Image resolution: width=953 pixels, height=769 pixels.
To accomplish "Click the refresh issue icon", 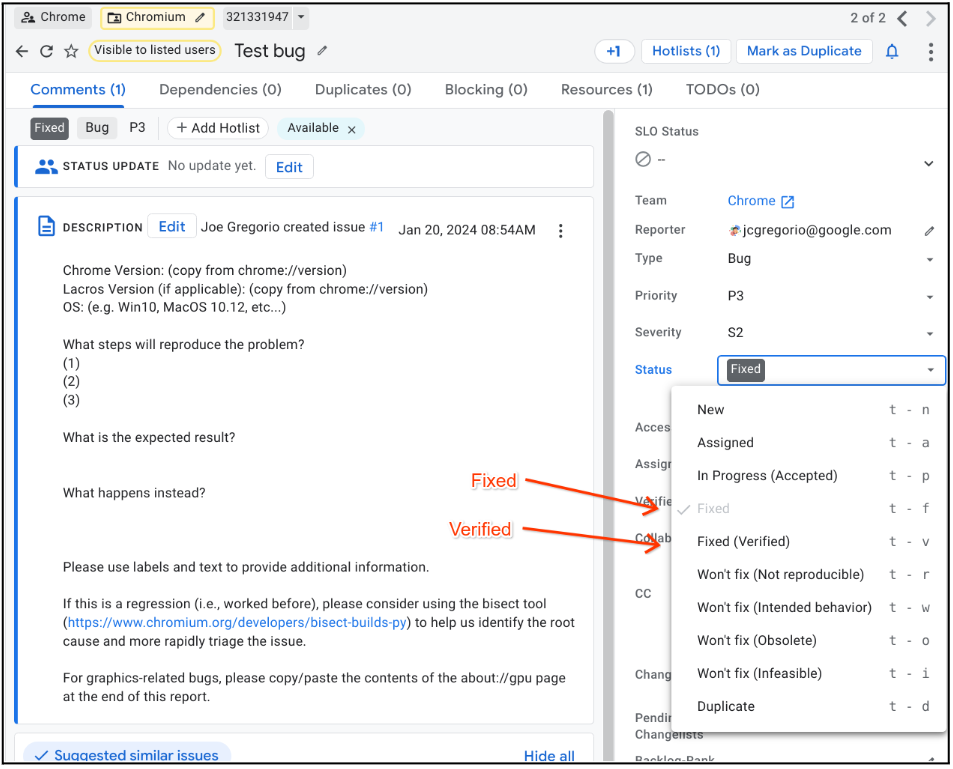I will 46,51.
